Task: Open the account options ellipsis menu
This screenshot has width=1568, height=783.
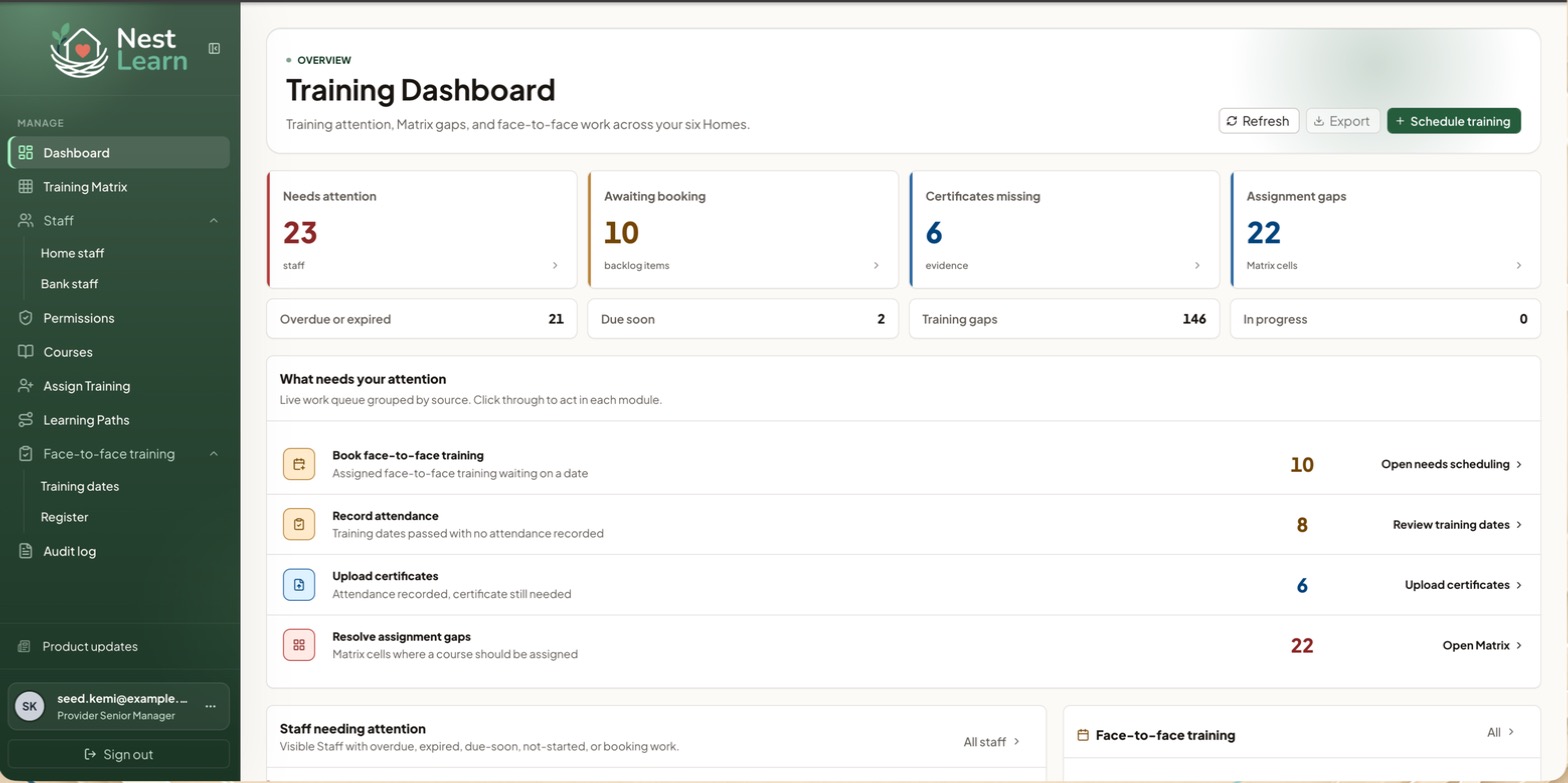Action: (211, 706)
